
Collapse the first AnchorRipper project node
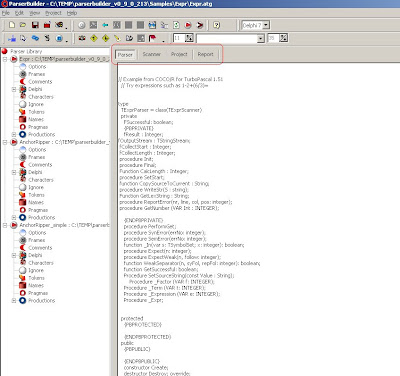[5, 142]
